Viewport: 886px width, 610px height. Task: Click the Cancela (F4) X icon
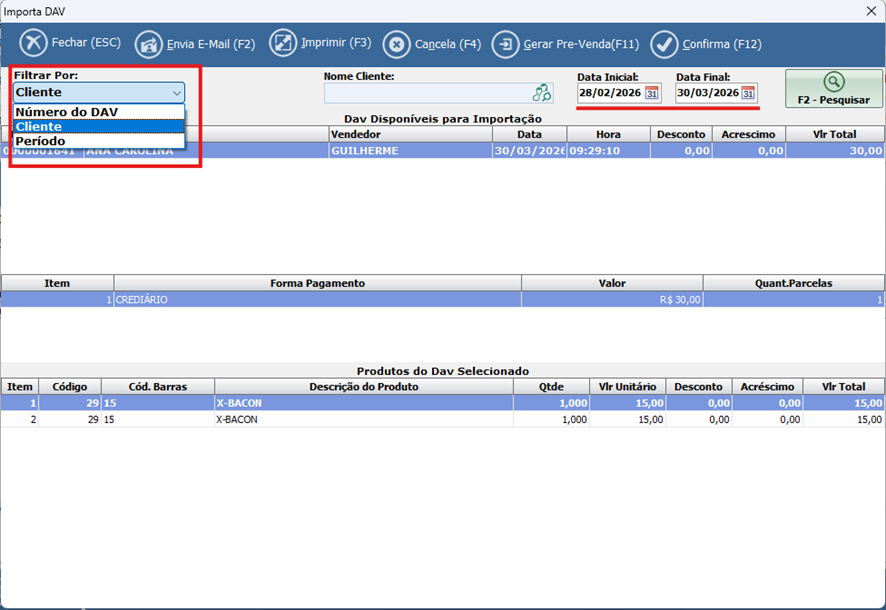pos(396,44)
